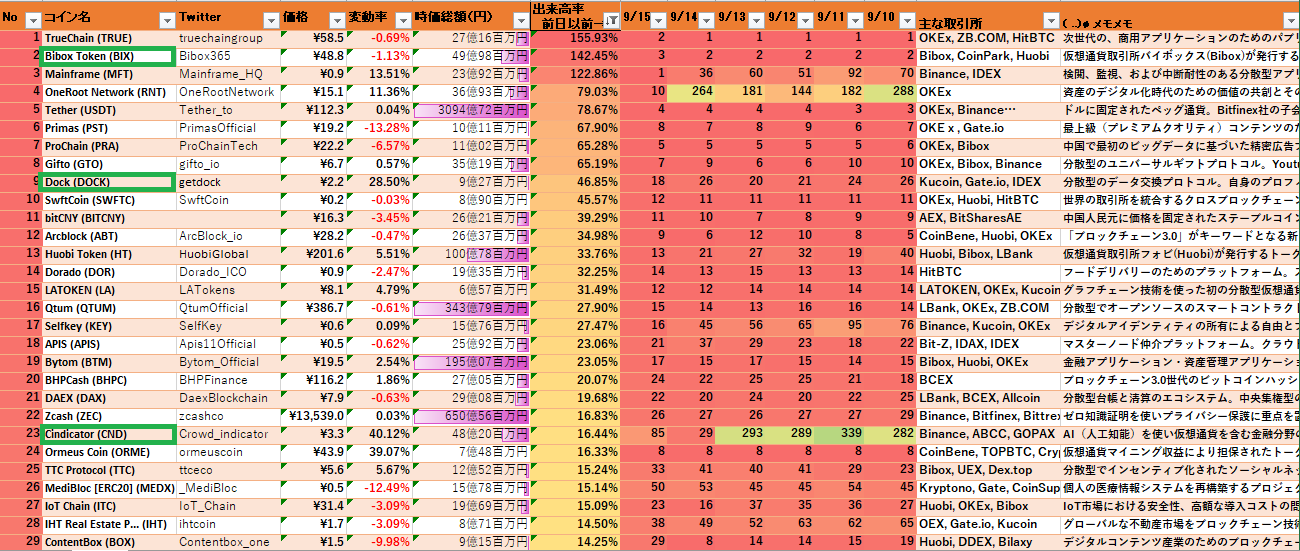Viewport: 1300px width, 551px height.
Task: Click the Tether market cap data bar cell
Action: pyautogui.click(x=470, y=110)
